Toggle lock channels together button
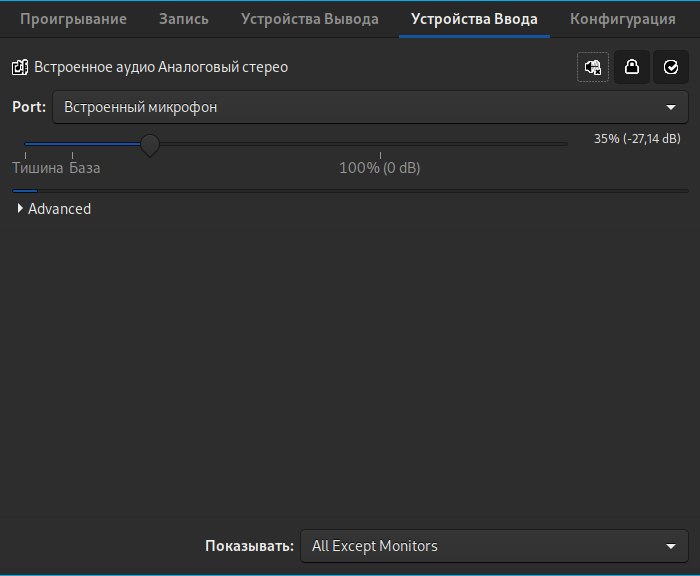The height and width of the screenshot is (576, 700). [x=632, y=67]
